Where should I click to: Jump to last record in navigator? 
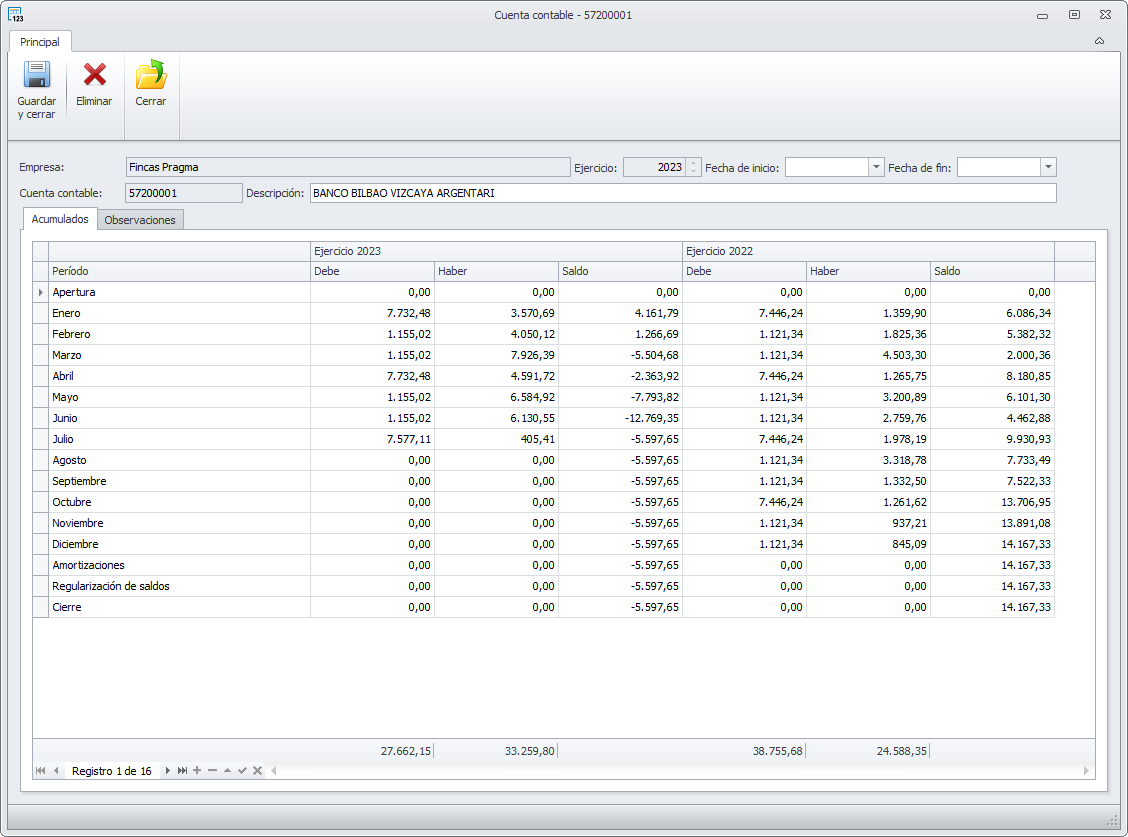(182, 771)
